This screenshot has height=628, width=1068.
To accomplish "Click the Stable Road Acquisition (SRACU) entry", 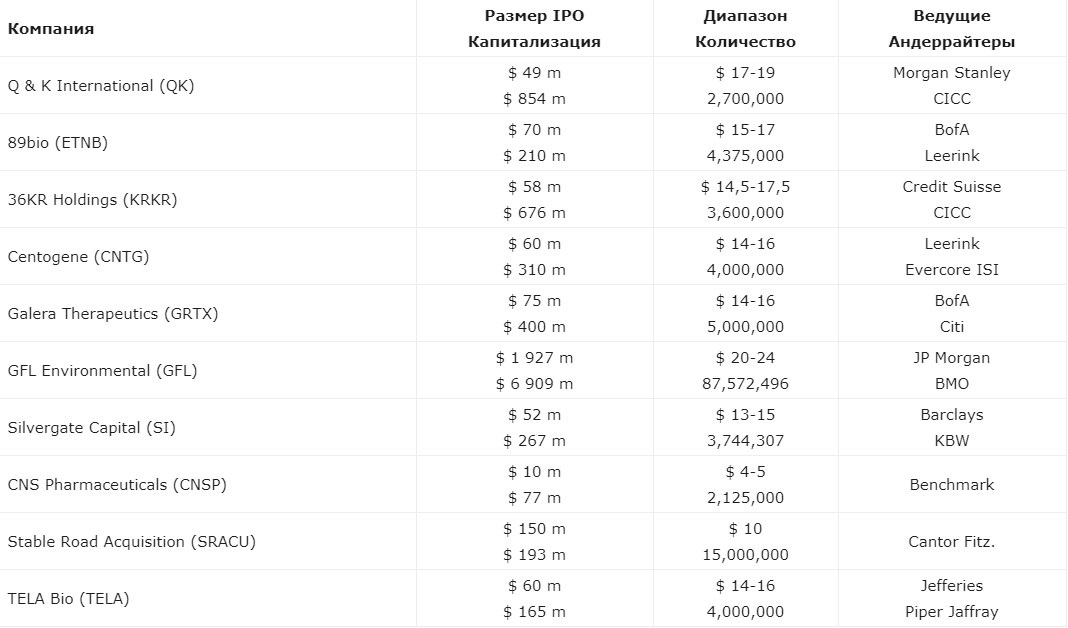I will 132,542.
